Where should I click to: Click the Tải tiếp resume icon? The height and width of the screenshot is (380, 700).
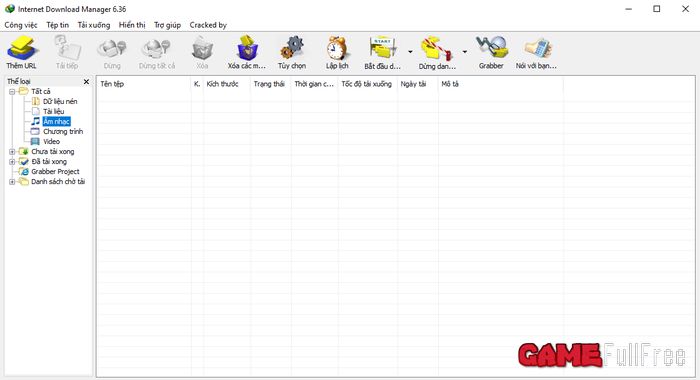coord(67,48)
